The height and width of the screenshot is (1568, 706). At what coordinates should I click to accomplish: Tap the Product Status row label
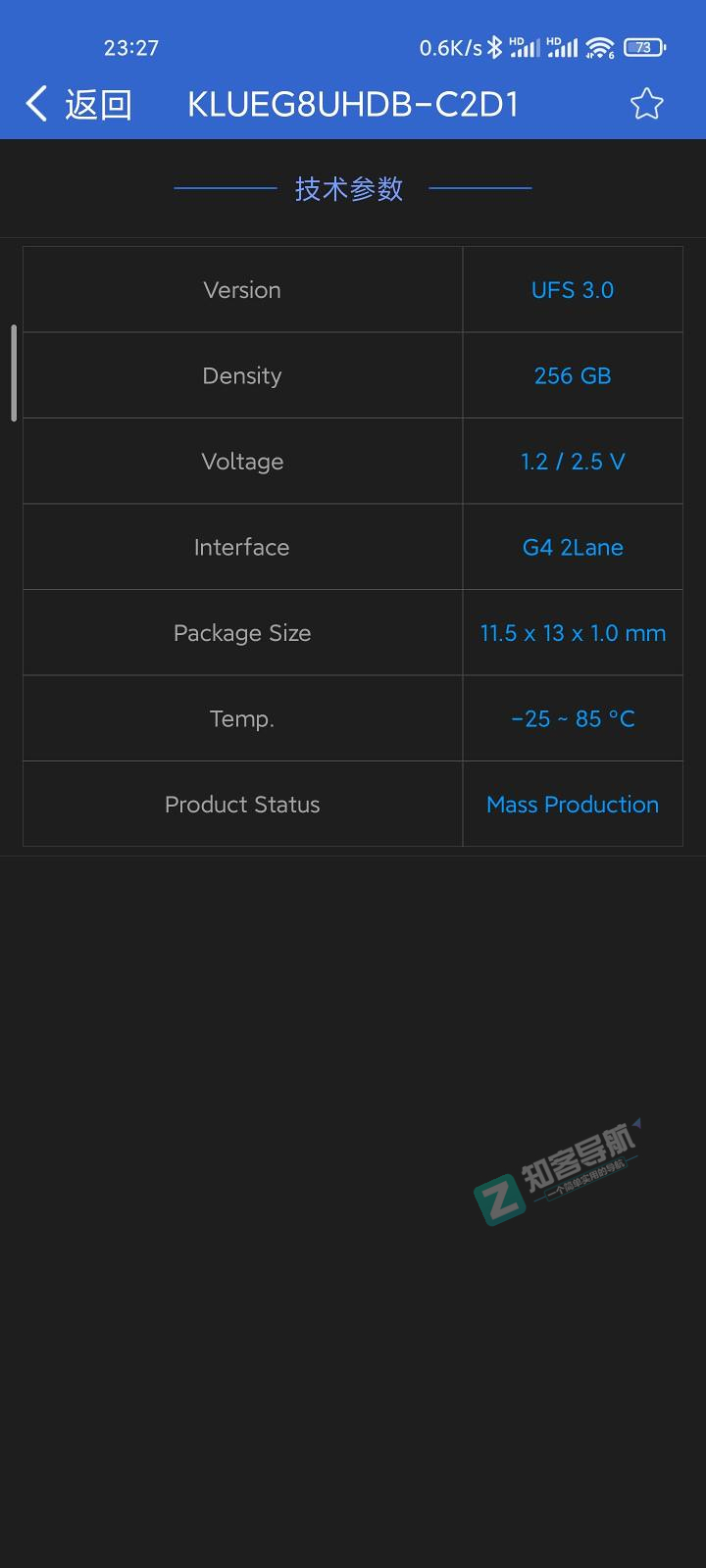point(242,805)
